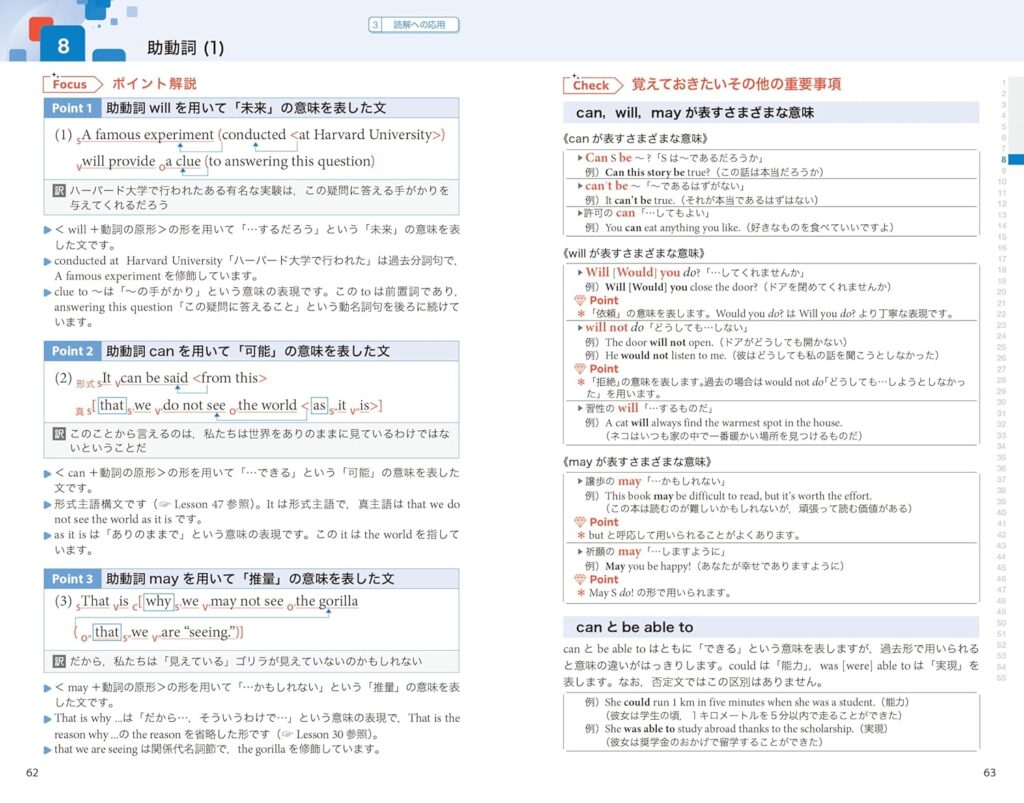Select heading 助動詞 can を用いて「可能」の意味を表した文
This screenshot has width=1024, height=803.
tap(248, 351)
